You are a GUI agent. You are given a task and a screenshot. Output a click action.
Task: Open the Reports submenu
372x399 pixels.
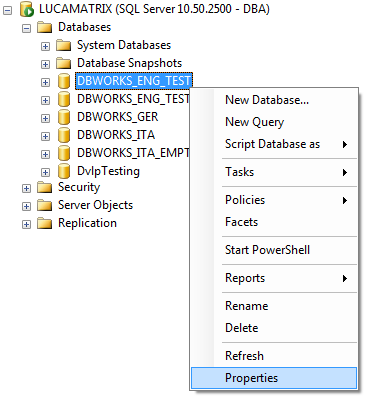[x=274, y=278]
